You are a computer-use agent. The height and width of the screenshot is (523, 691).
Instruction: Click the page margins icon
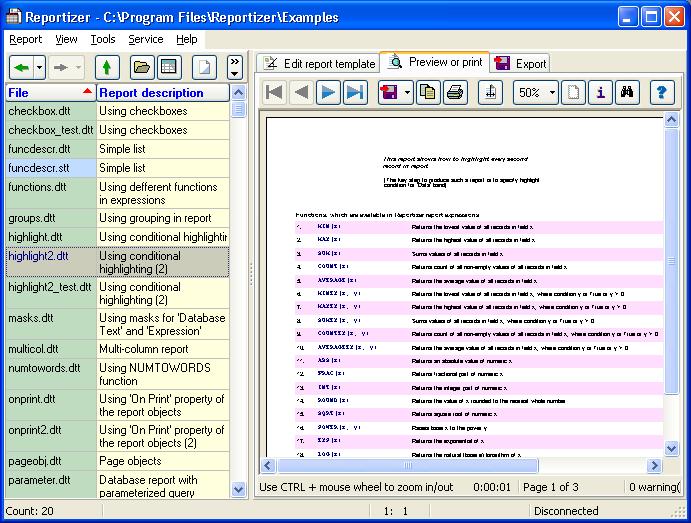click(490, 92)
